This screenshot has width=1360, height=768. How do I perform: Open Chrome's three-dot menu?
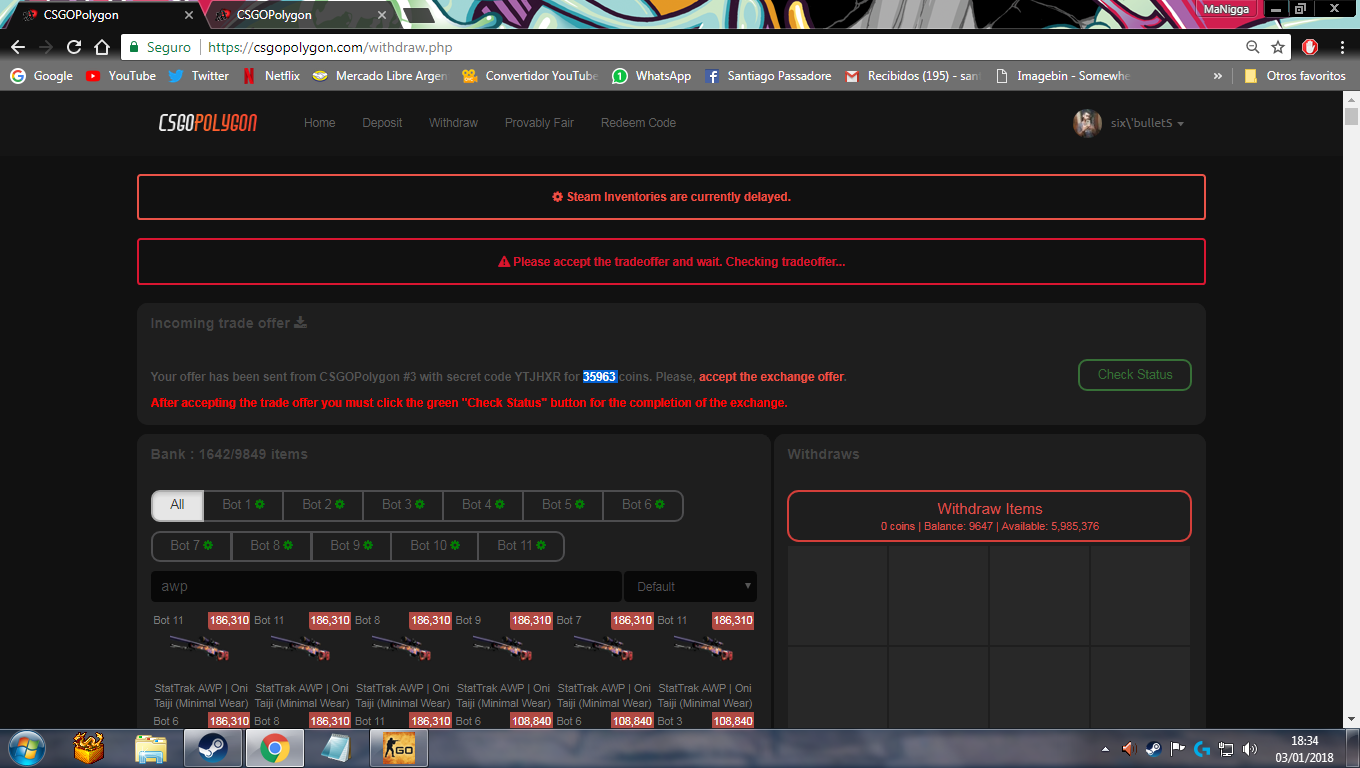[x=1340, y=47]
